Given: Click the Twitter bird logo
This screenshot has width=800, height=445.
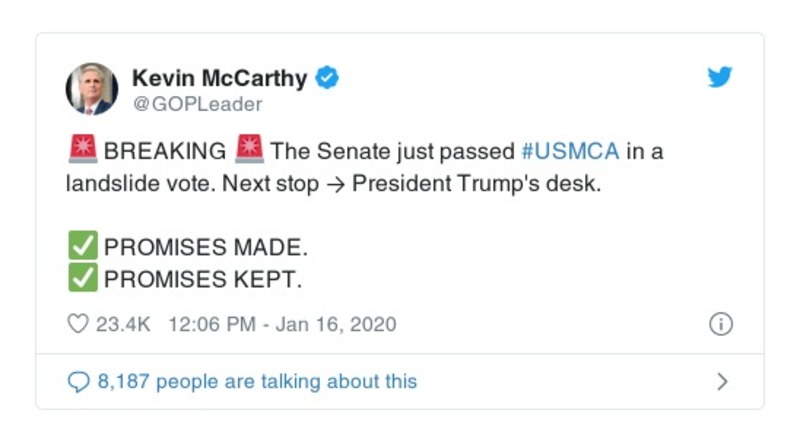Looking at the screenshot, I should [x=720, y=78].
